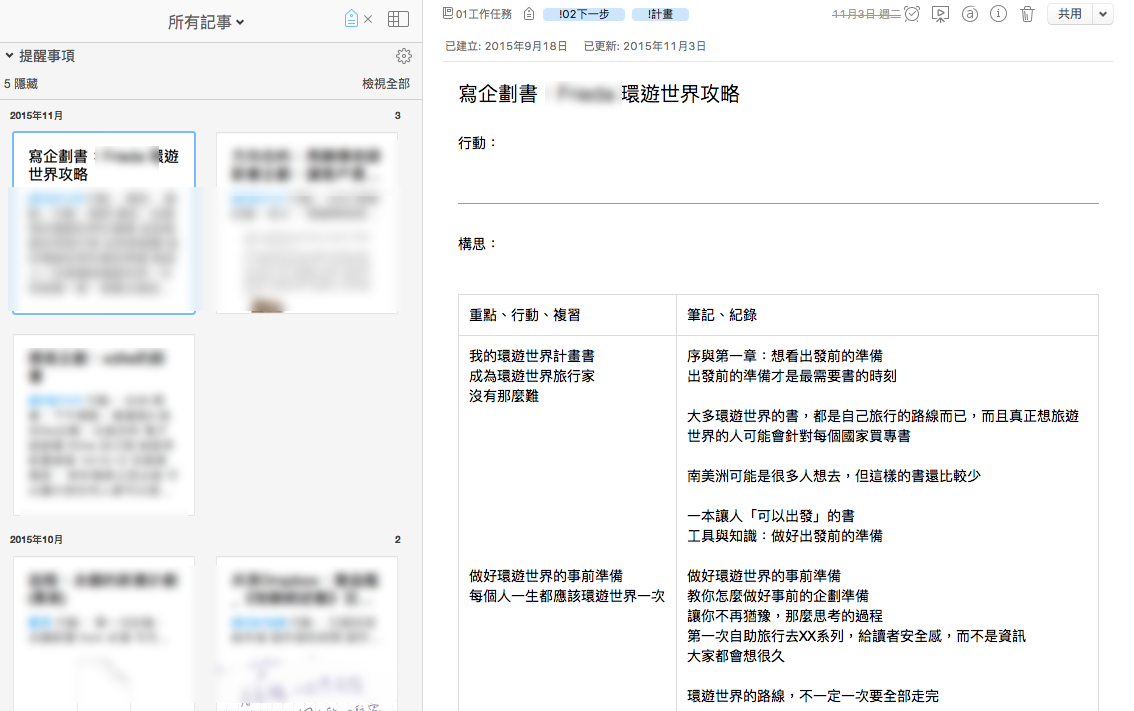
Task: Open the 01工作任務 notebook selector
Action: (x=477, y=14)
